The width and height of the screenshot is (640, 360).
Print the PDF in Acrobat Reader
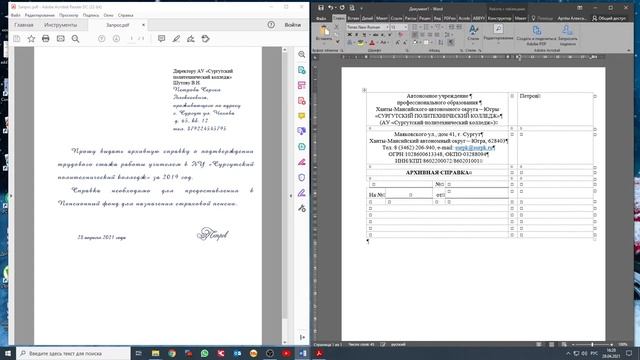46,39
